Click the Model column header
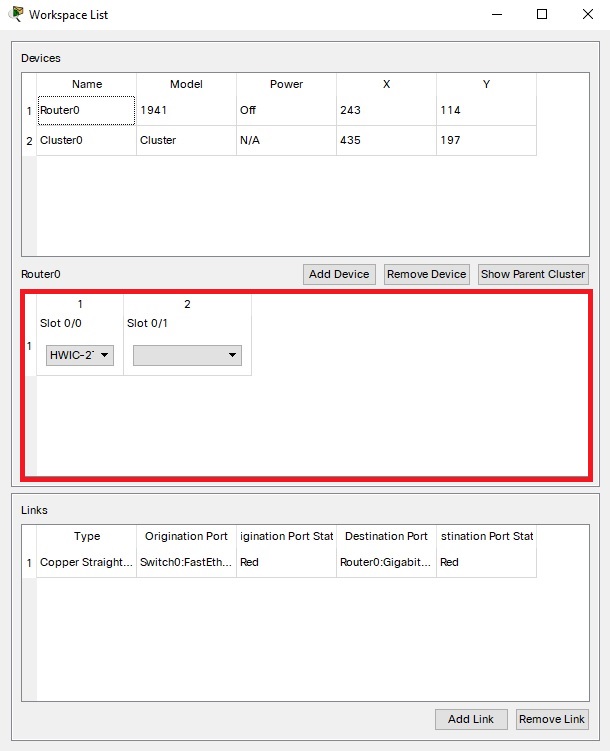 (x=186, y=84)
